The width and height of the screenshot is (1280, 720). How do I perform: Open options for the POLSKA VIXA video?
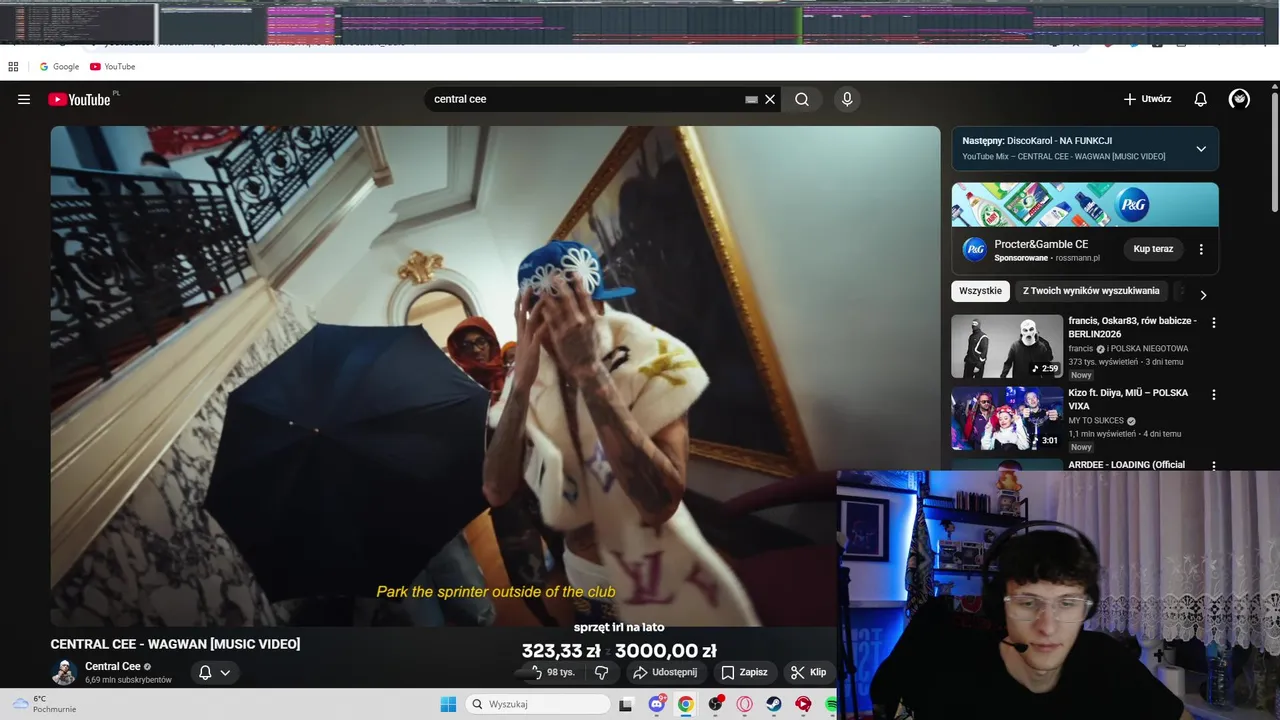pyautogui.click(x=1214, y=395)
